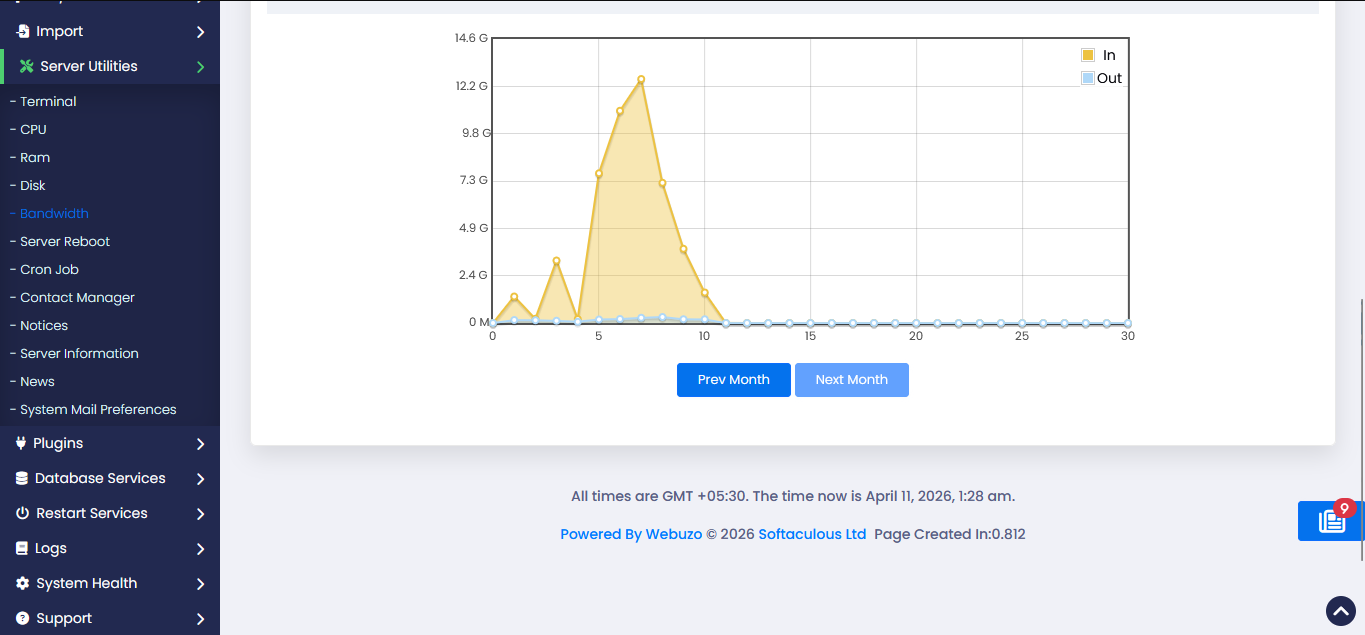Toggle the Out series legend box

coord(1088,78)
